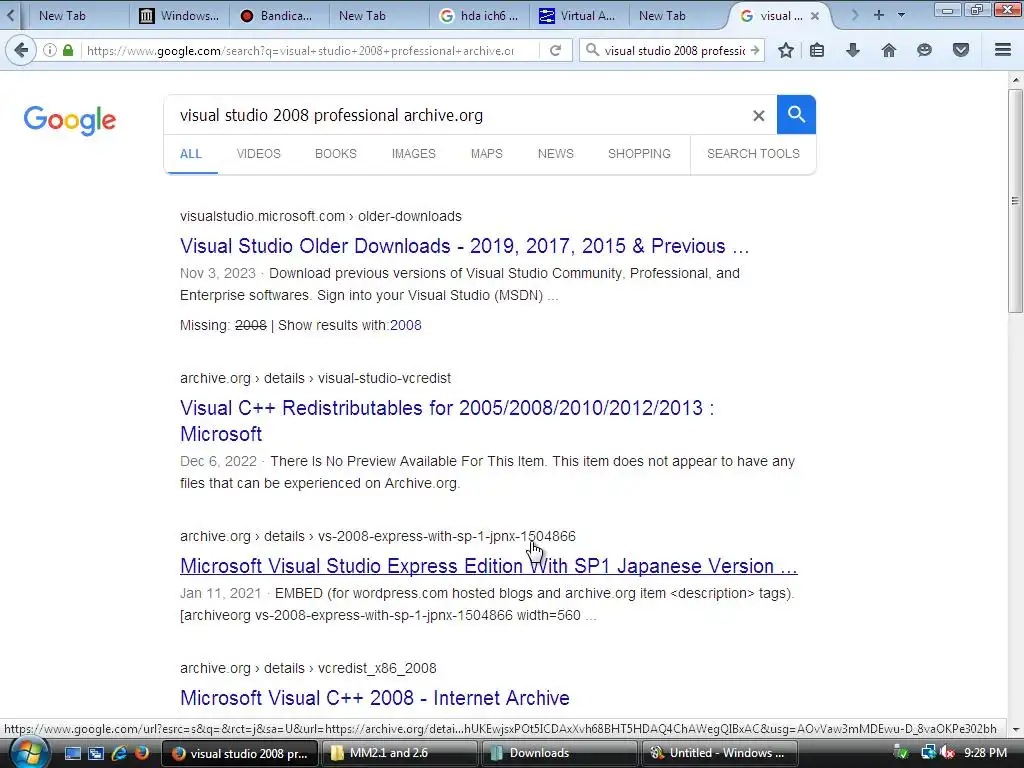Select the ALL results tab
This screenshot has width=1024, height=768.
pos(191,154)
